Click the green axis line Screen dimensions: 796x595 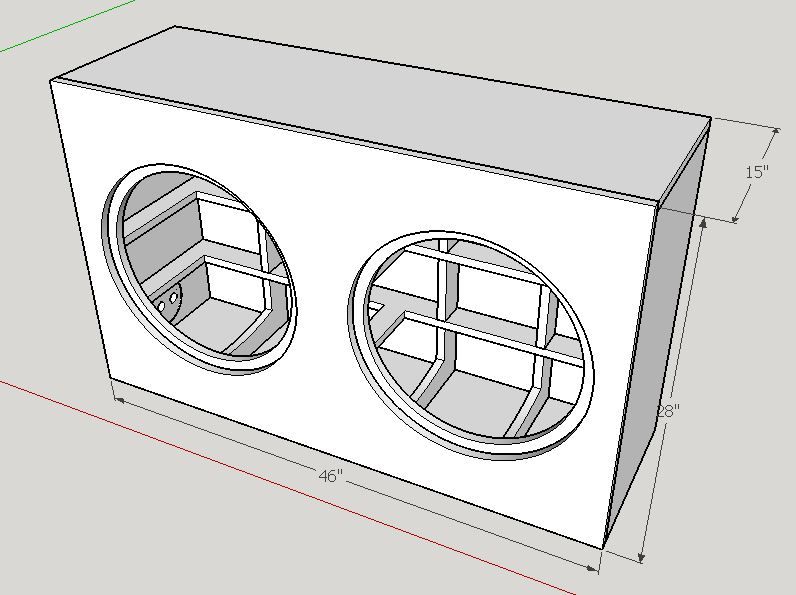click(66, 25)
